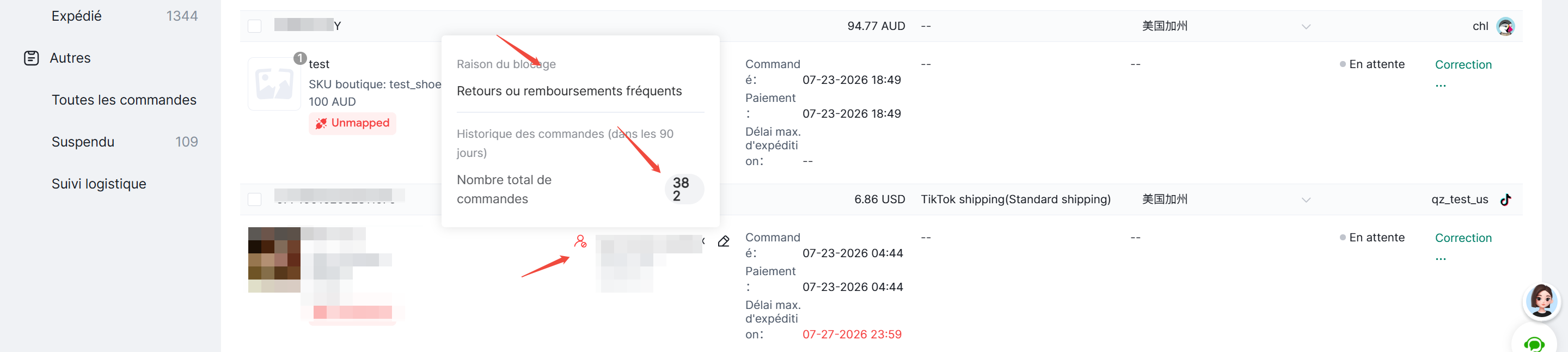Click the Unmapped tag on test product
Viewport: 1568px width, 352px height.
(352, 123)
